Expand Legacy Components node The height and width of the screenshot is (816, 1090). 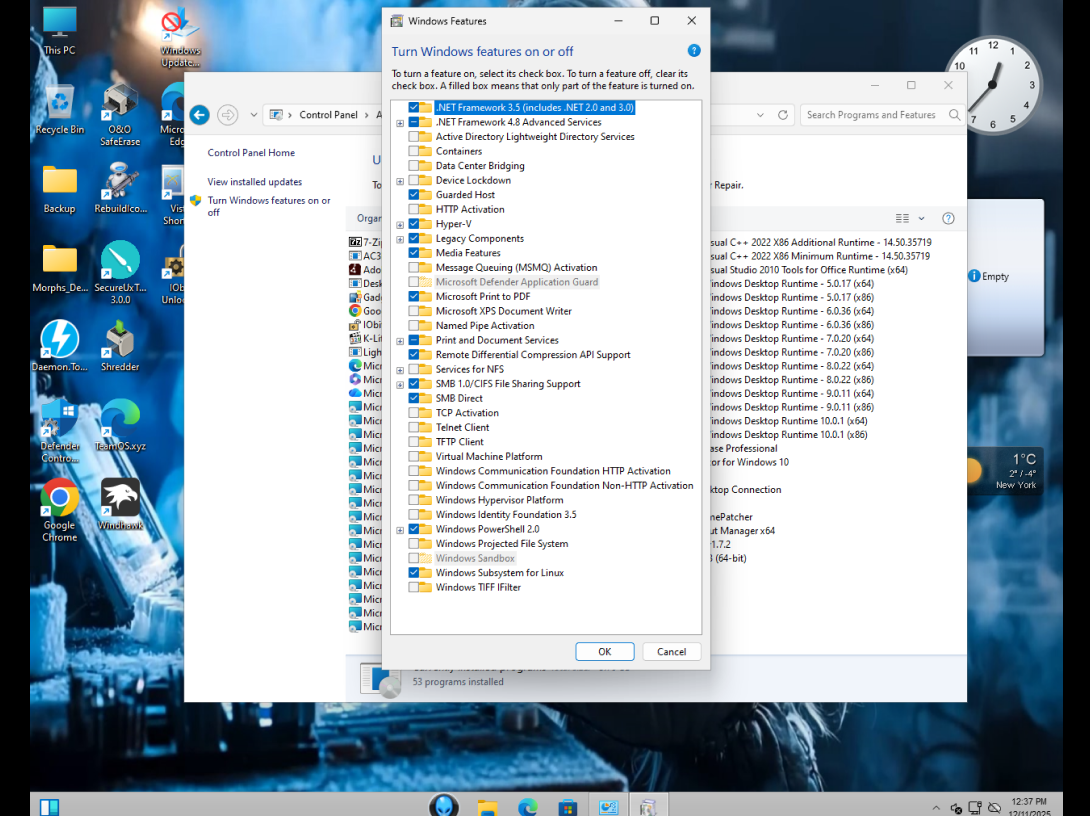[x=400, y=240]
